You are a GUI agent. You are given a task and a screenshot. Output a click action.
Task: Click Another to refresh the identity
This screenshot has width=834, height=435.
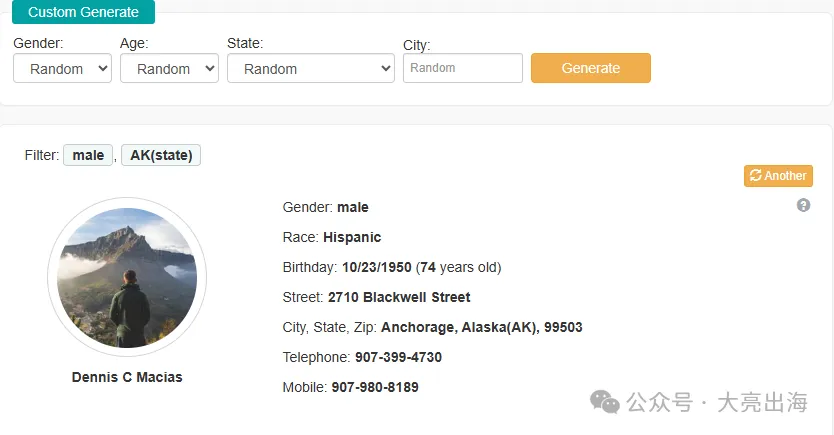[x=778, y=176]
